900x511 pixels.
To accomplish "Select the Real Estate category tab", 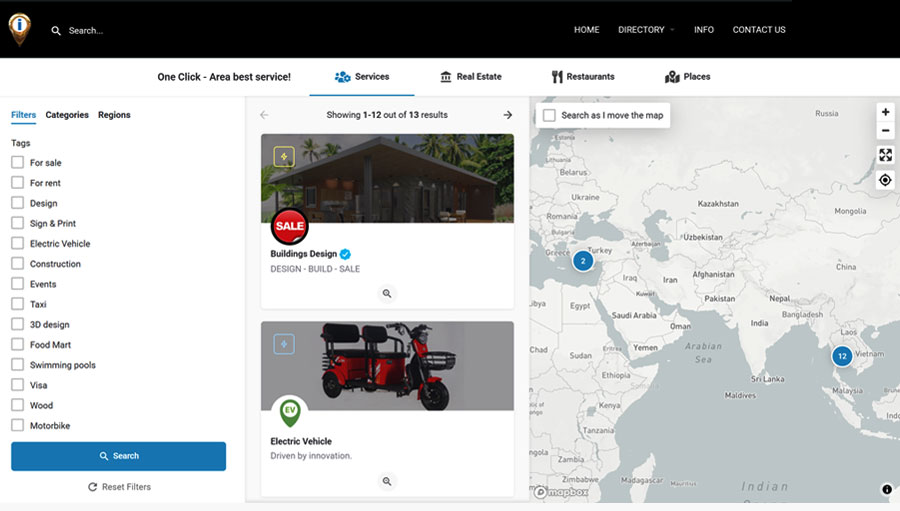I will tap(470, 77).
